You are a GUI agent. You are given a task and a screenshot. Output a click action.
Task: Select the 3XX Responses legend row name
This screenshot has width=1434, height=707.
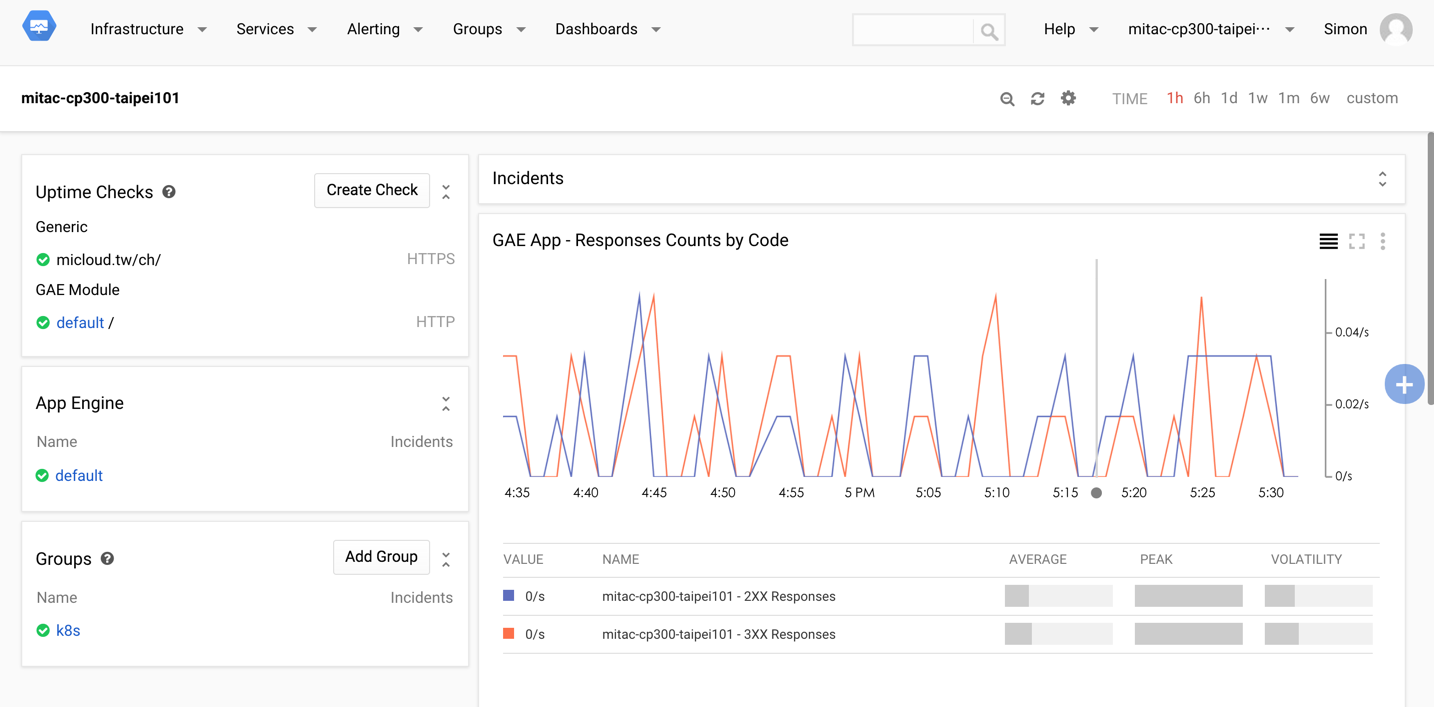[x=719, y=635]
